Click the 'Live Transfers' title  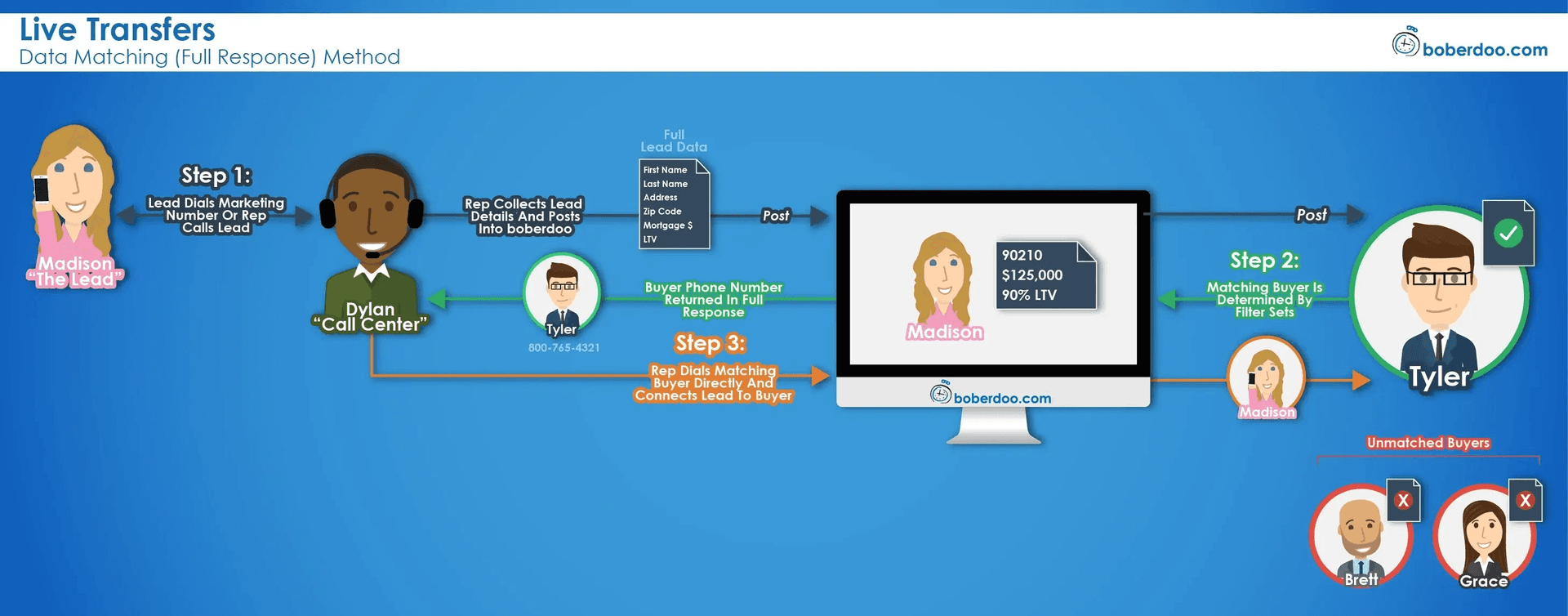(x=118, y=29)
